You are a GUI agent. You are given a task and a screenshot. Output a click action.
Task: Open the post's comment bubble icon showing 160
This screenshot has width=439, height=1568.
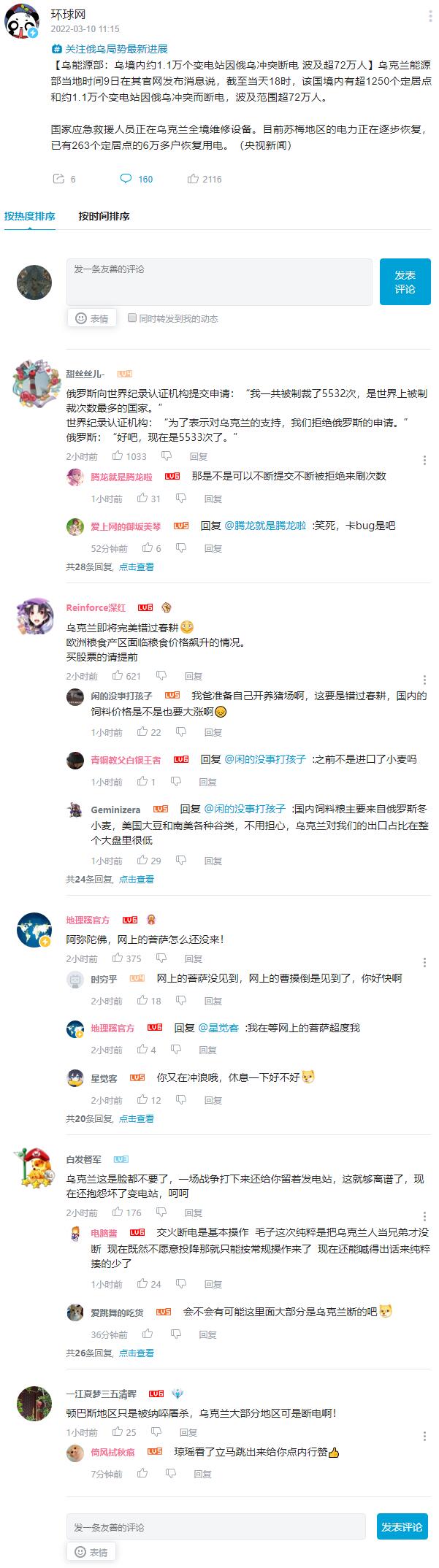coord(126,179)
